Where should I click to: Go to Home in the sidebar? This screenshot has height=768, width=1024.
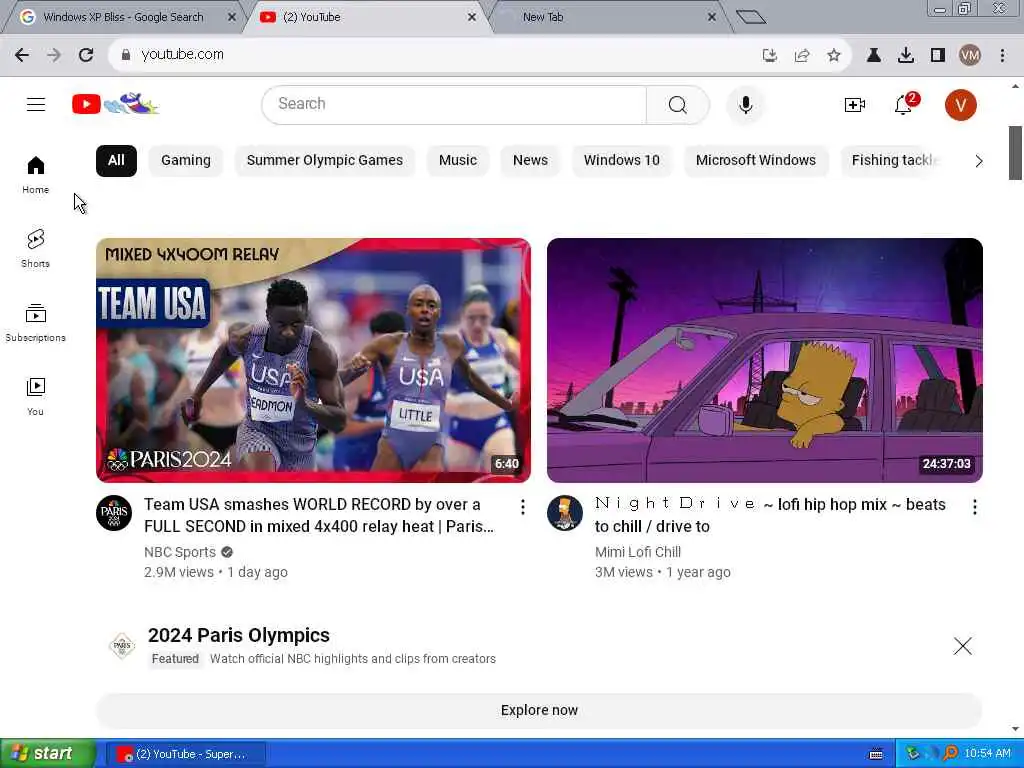point(35,174)
